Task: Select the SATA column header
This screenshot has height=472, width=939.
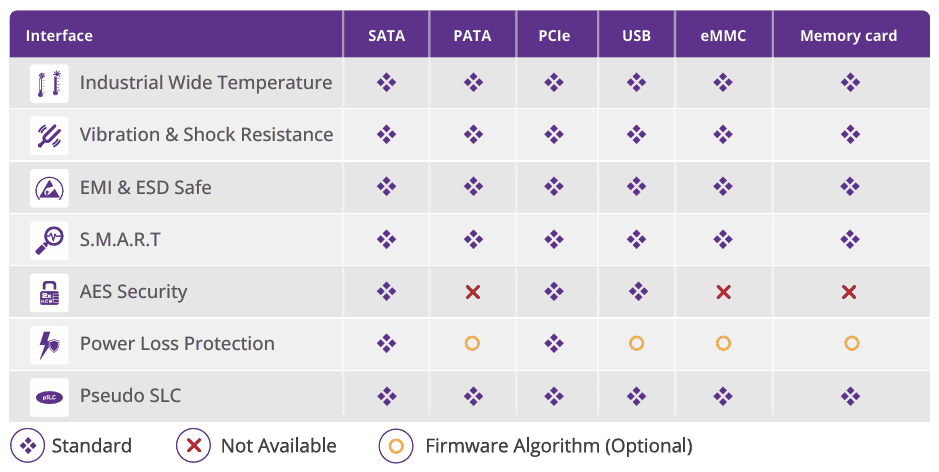Action: pos(387,36)
